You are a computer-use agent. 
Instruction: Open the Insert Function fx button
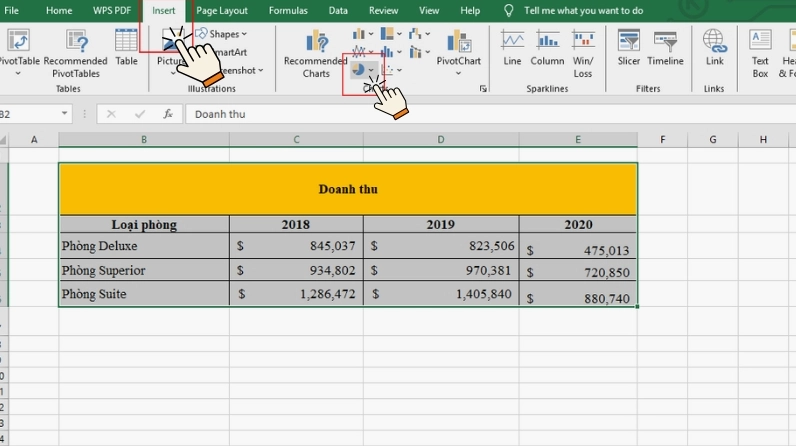pos(168,114)
